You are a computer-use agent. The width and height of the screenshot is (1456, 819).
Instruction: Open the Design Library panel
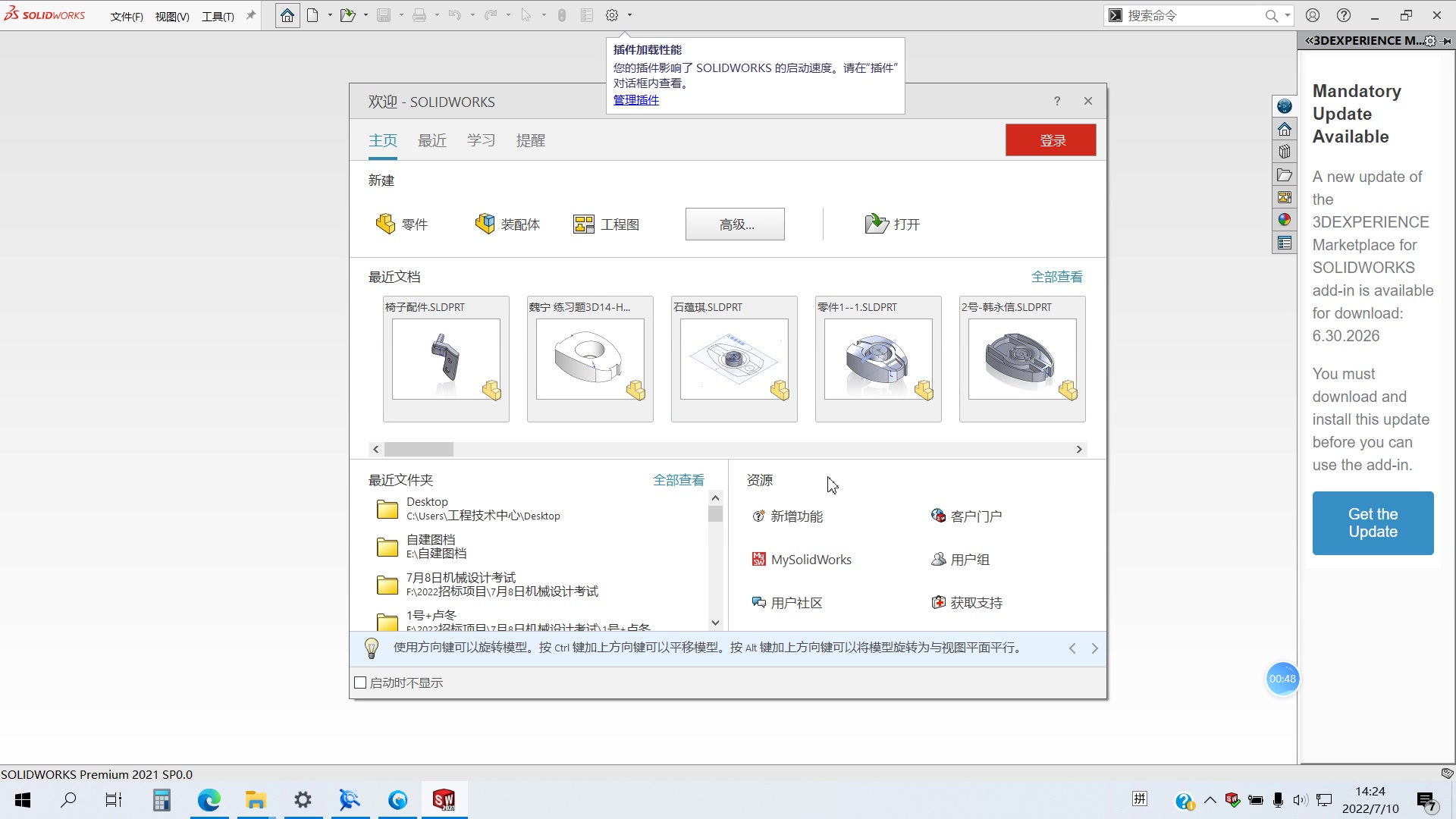click(x=1285, y=151)
